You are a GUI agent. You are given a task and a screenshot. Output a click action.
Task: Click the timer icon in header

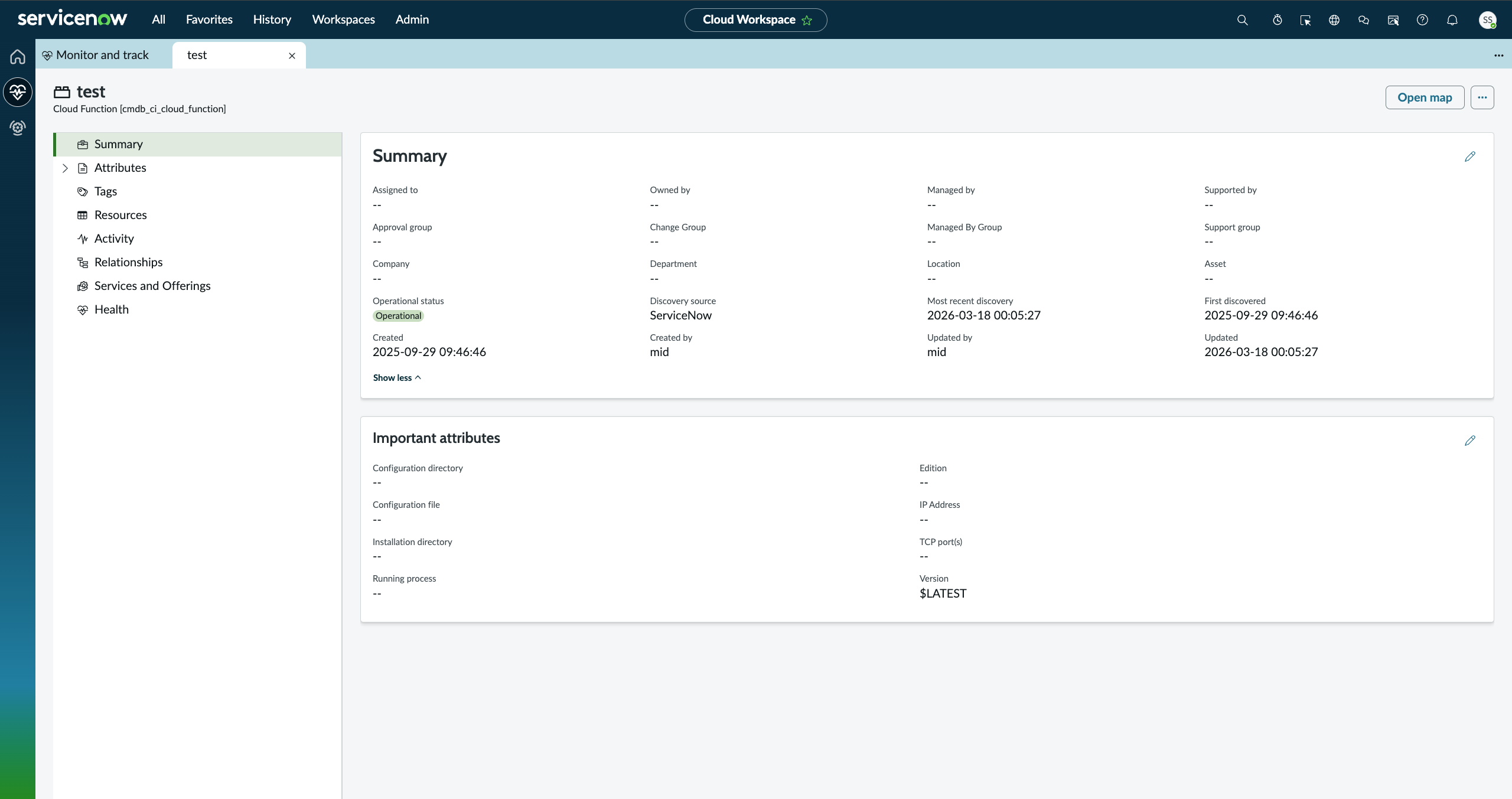[1278, 20]
